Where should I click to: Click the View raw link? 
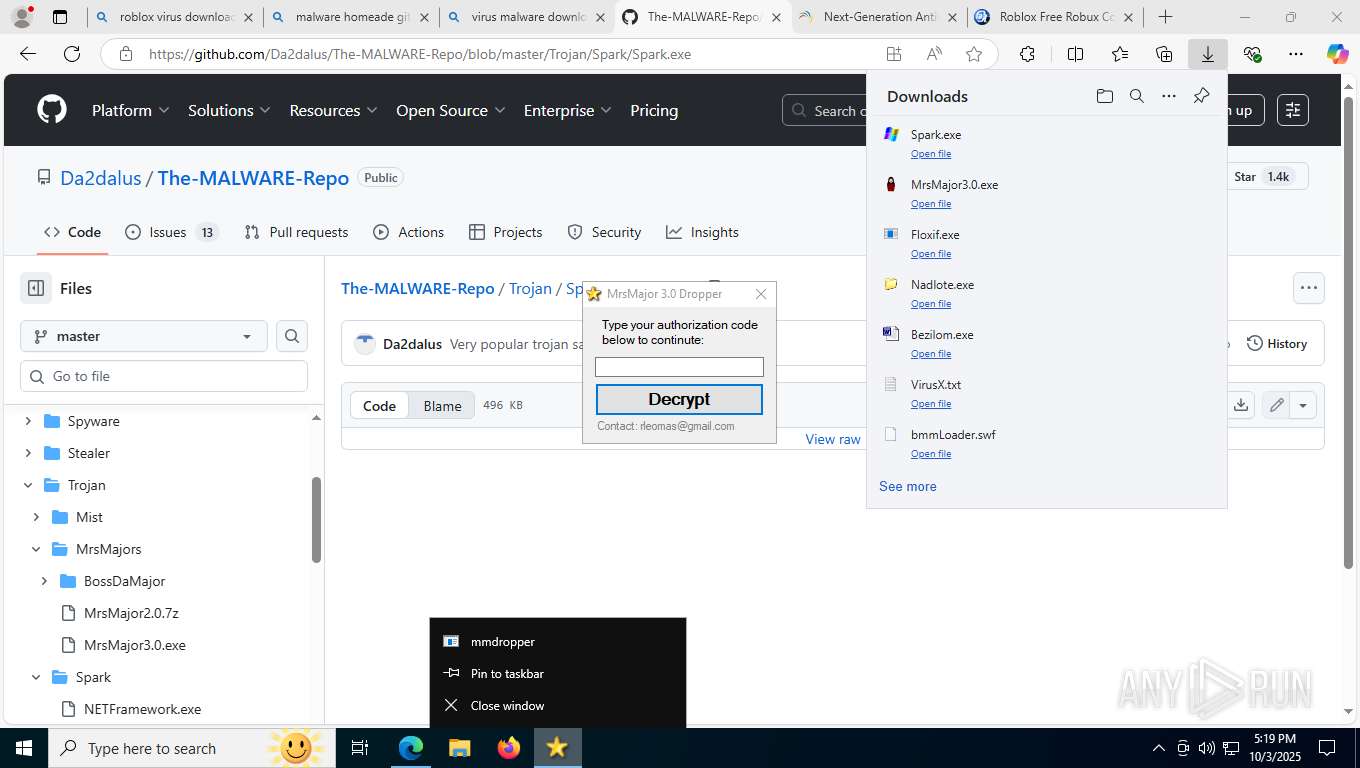click(x=833, y=439)
